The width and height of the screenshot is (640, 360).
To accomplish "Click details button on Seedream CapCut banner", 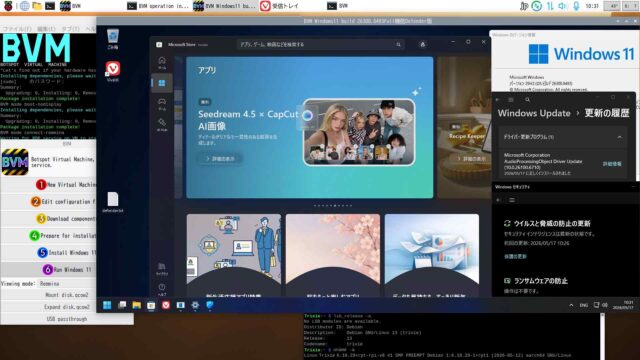I will (x=221, y=158).
